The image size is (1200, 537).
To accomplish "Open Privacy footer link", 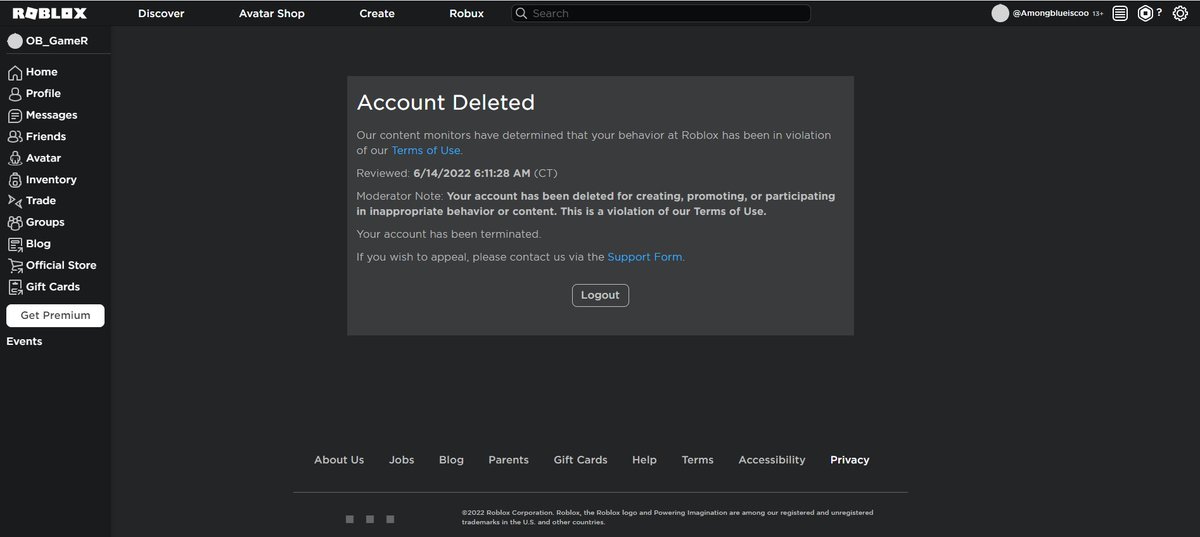I will tap(850, 460).
